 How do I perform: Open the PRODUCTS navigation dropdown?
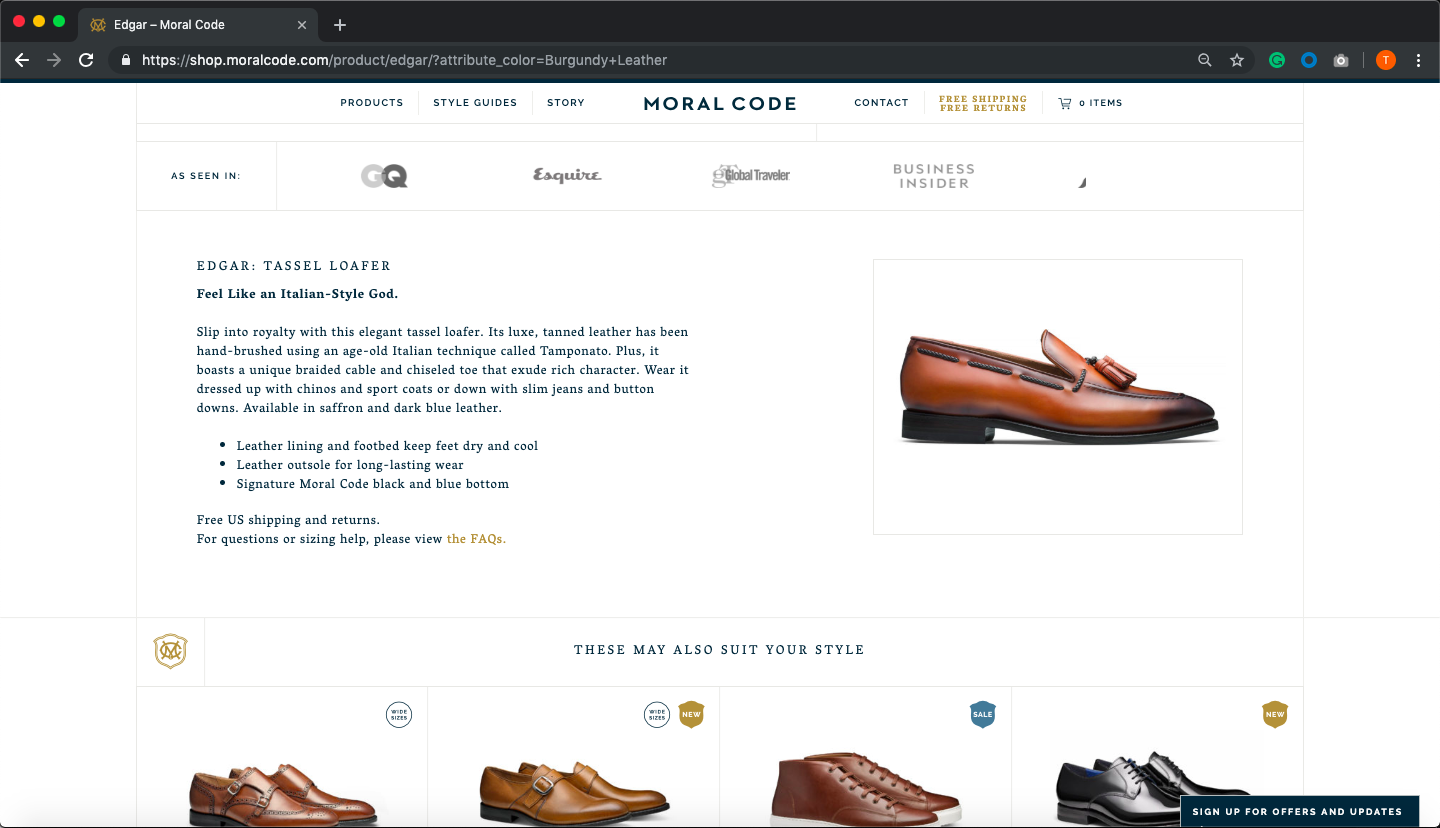[x=371, y=102]
